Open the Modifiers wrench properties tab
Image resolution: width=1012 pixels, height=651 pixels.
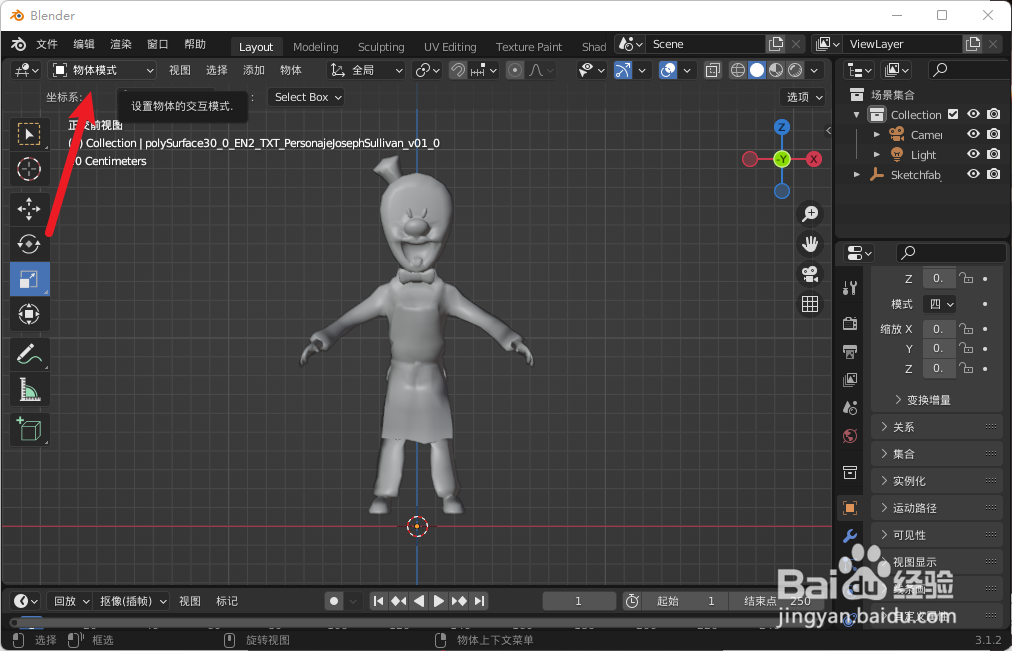850,536
